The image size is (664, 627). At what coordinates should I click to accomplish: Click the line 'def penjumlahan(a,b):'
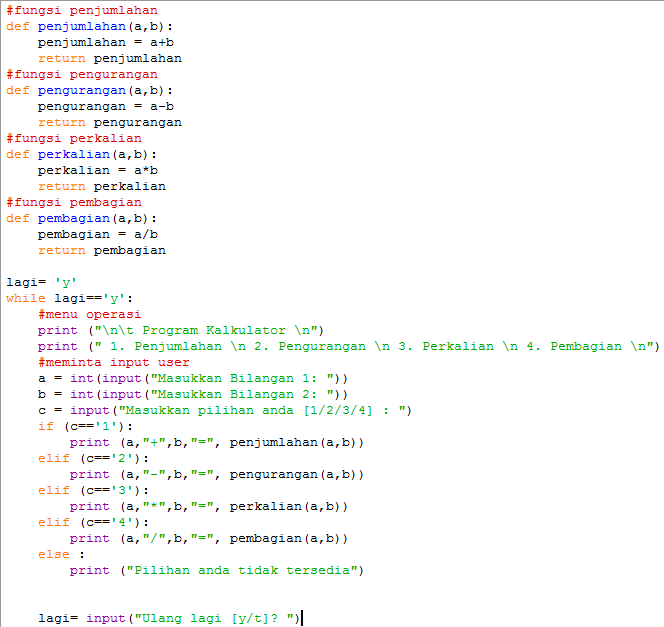tap(89, 27)
